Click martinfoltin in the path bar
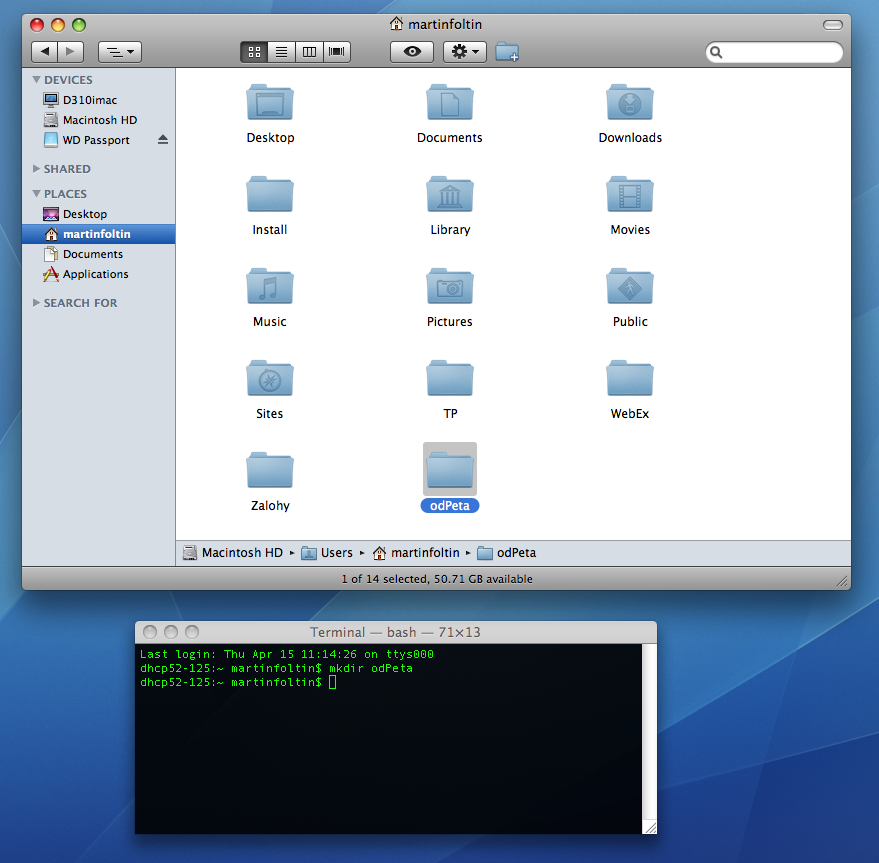The width and height of the screenshot is (879, 863). 417,553
